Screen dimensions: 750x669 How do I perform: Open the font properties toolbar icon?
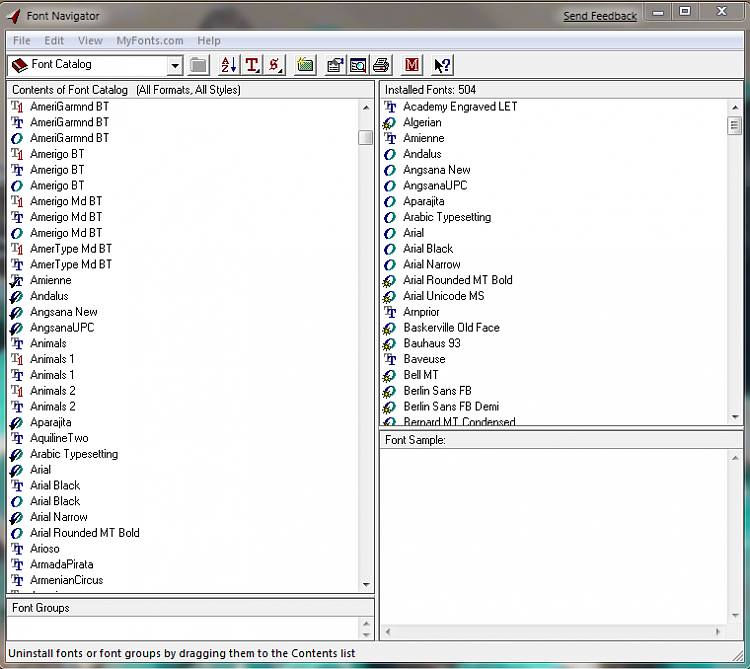click(335, 65)
